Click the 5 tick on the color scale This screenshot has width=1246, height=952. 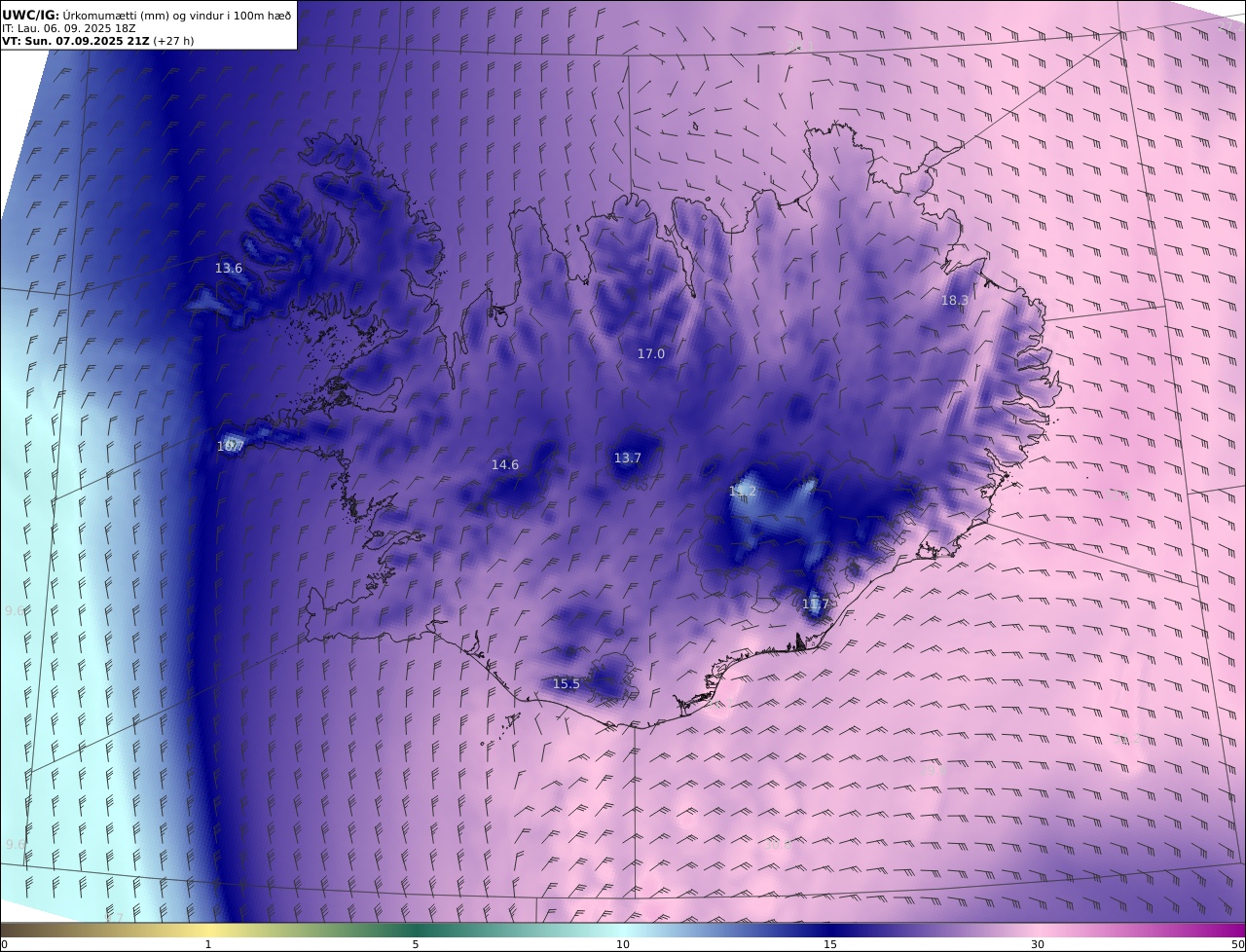coord(416,944)
